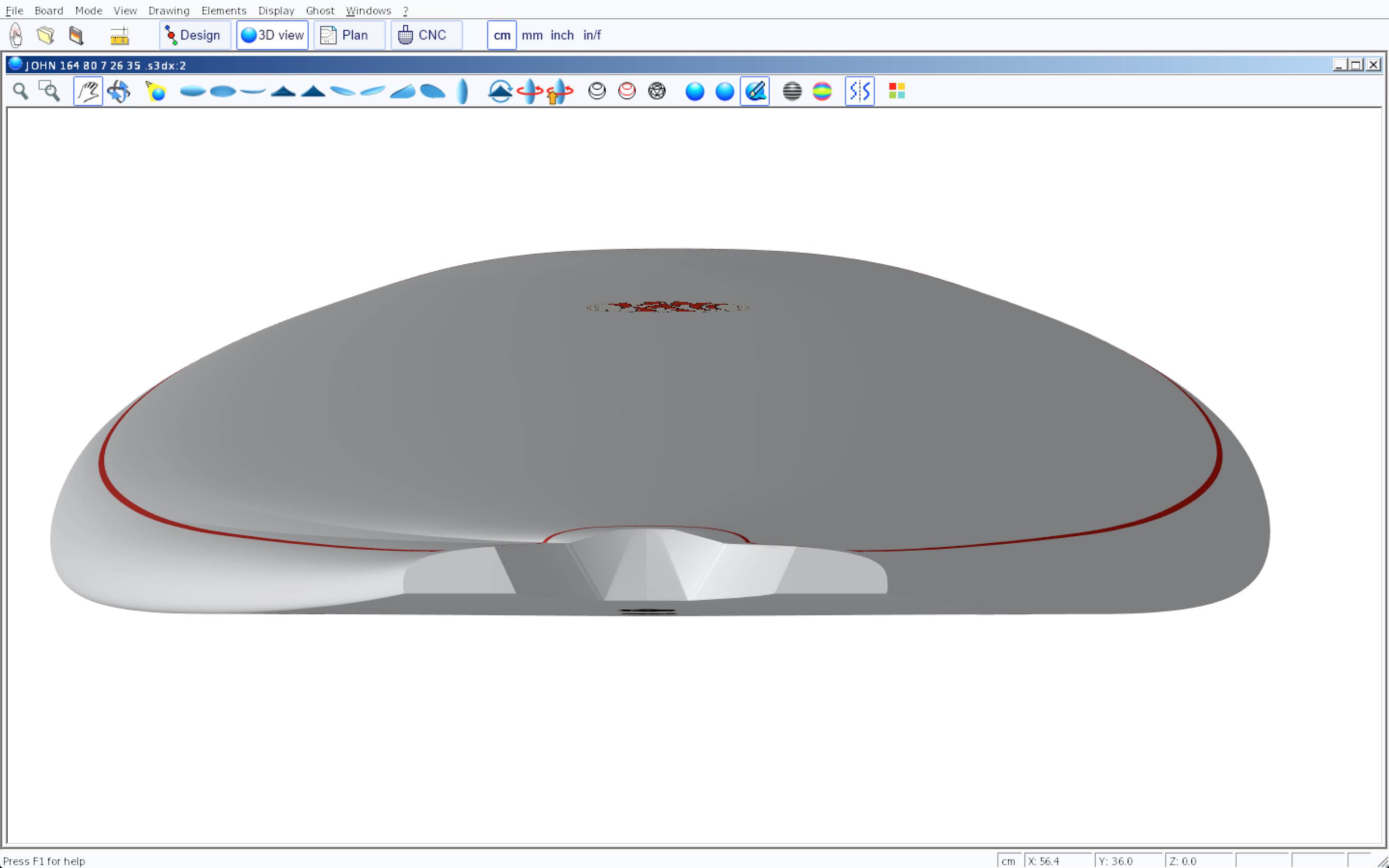Click the wireframe mesh sphere icon

coord(656,91)
